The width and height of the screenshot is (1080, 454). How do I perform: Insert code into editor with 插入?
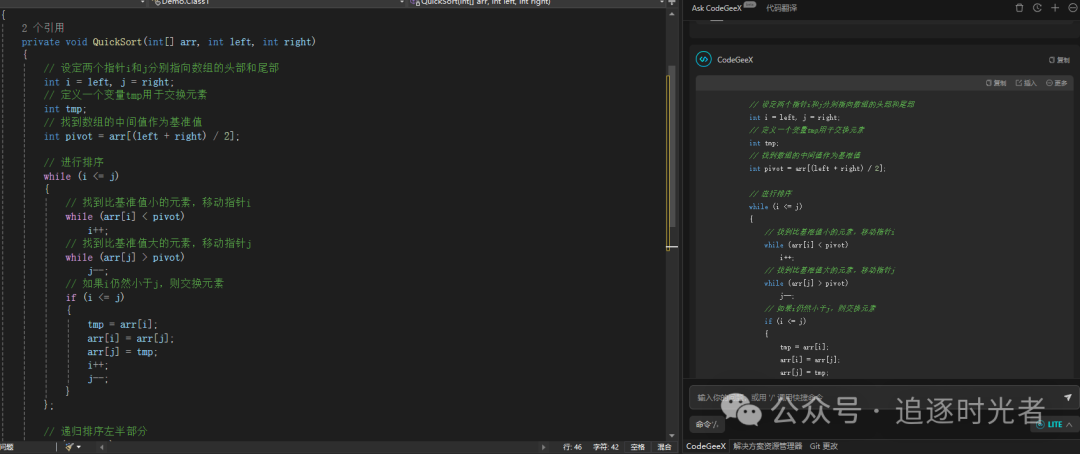(x=1025, y=83)
